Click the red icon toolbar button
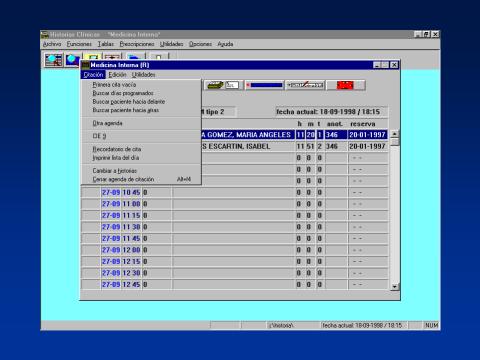 pyautogui.click(x=345, y=85)
